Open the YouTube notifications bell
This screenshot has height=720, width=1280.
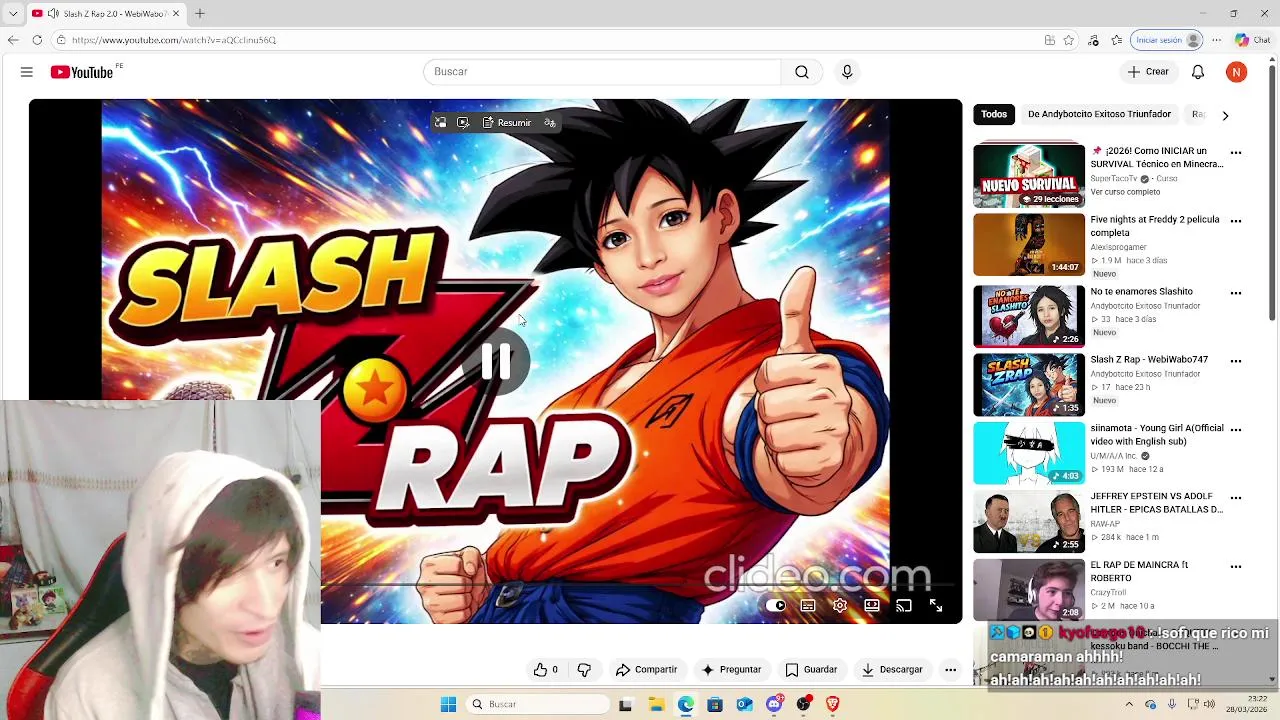1198,72
